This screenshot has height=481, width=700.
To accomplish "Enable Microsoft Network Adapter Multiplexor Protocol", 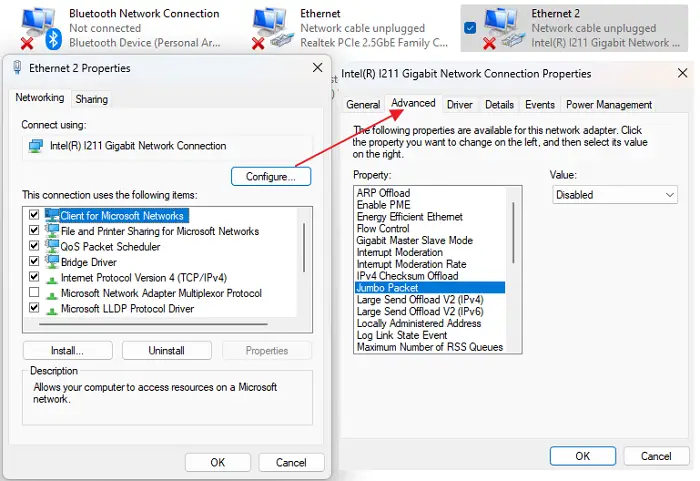I will pyautogui.click(x=34, y=293).
